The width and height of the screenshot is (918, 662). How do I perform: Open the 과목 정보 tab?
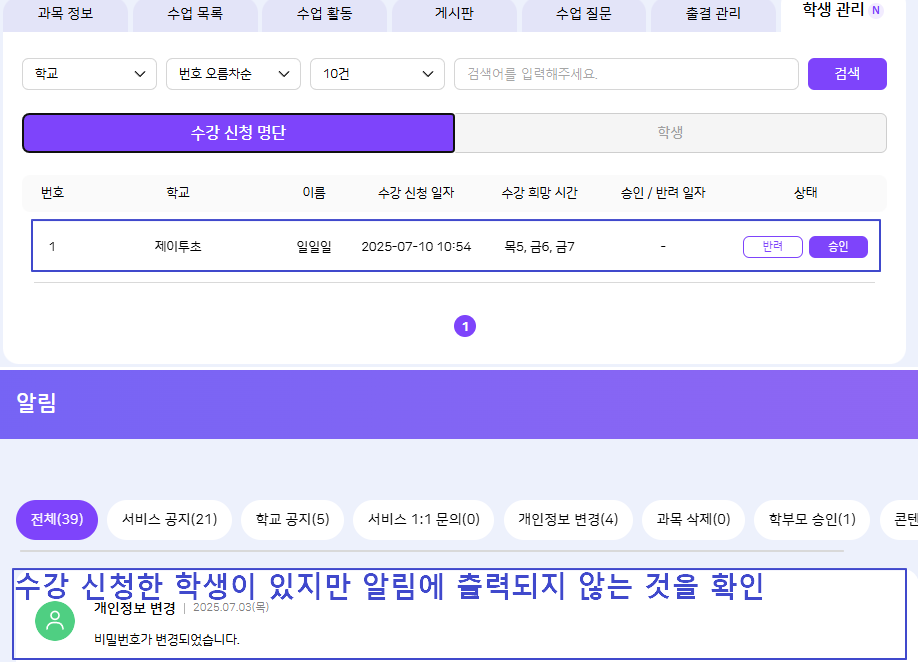(x=65, y=15)
